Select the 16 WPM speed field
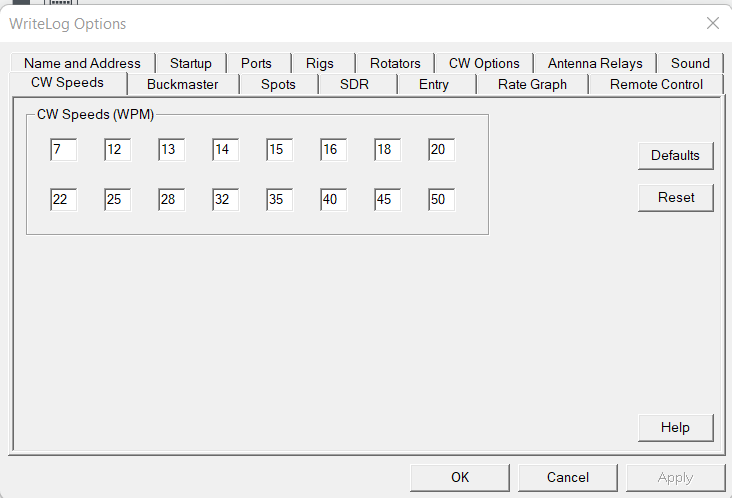 tap(333, 149)
